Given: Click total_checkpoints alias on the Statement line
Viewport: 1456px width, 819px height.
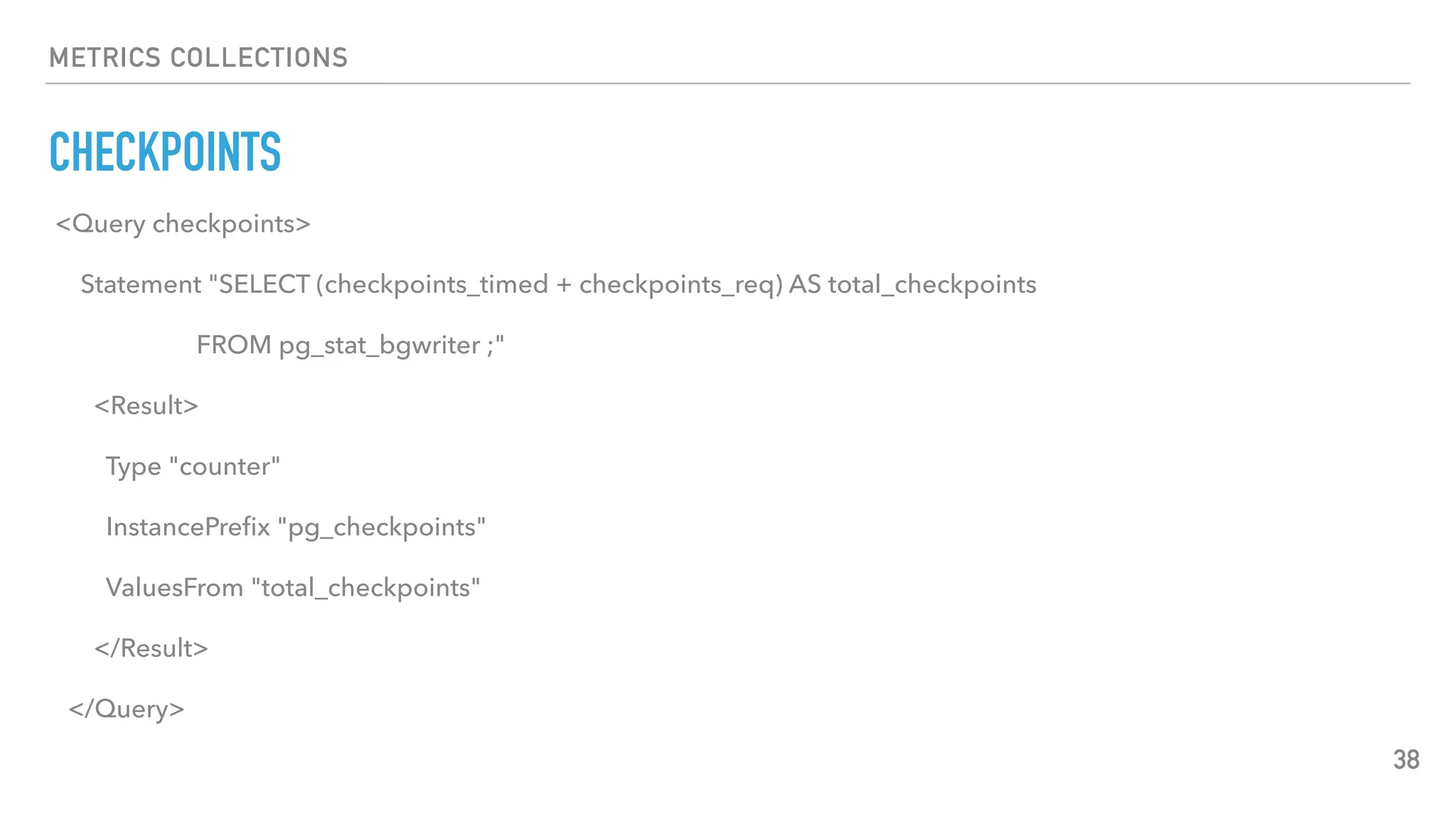Looking at the screenshot, I should (x=932, y=284).
